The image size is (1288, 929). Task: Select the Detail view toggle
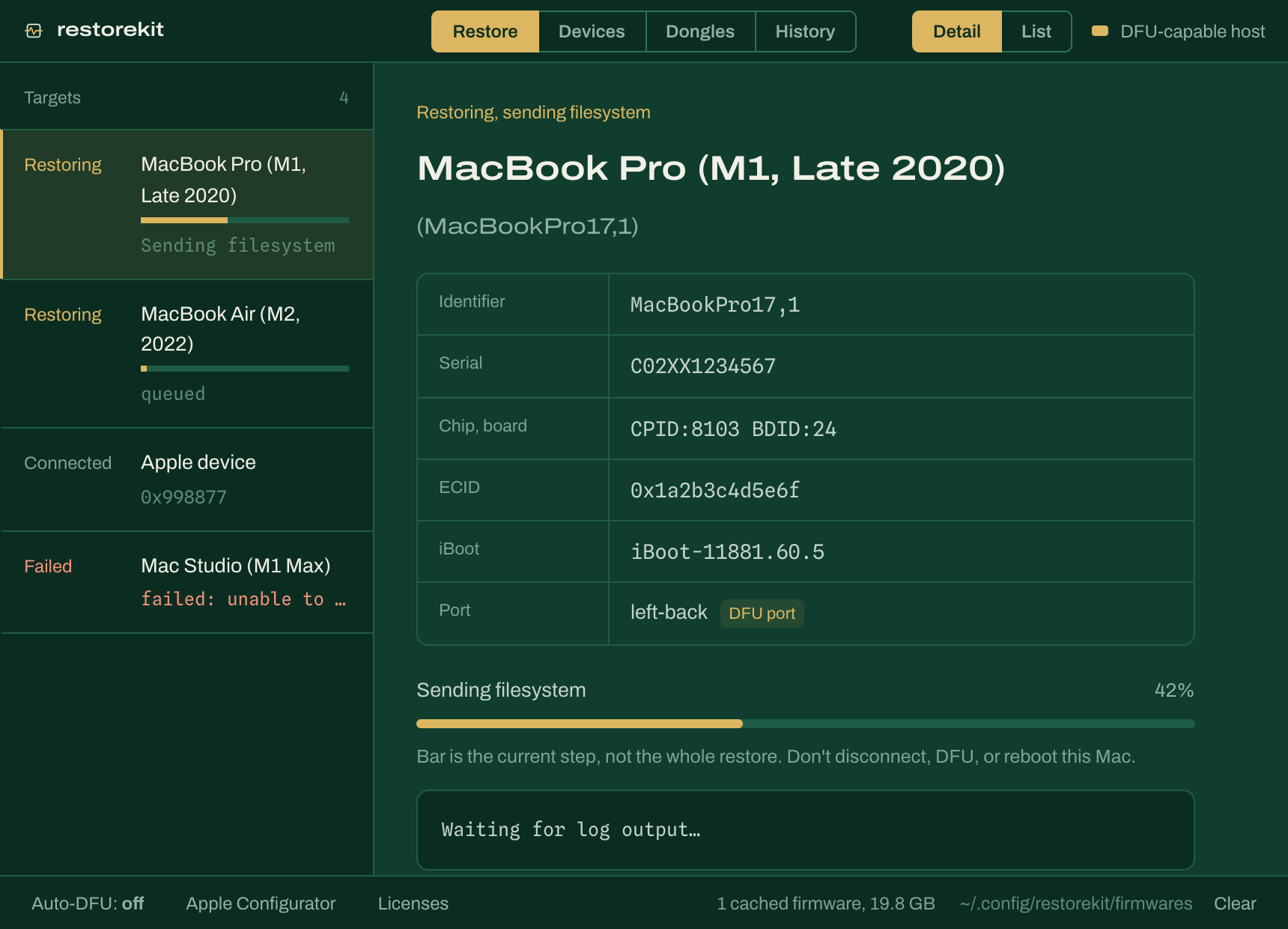pyautogui.click(x=957, y=31)
